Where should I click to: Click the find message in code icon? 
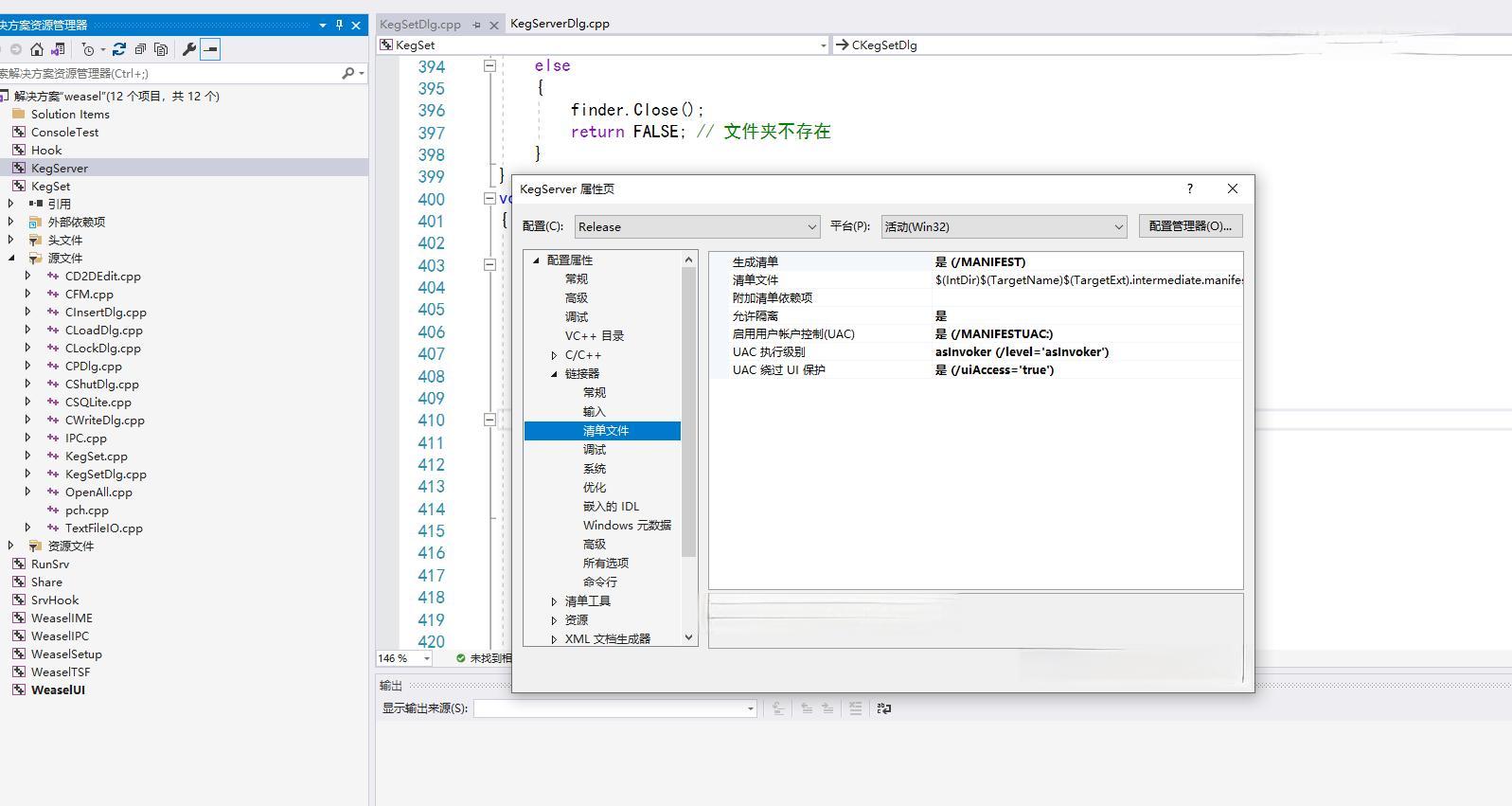[778, 708]
